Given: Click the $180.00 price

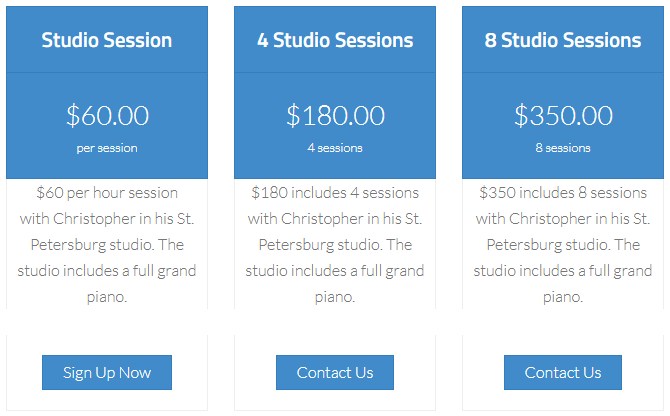Looking at the screenshot, I should click(335, 115).
